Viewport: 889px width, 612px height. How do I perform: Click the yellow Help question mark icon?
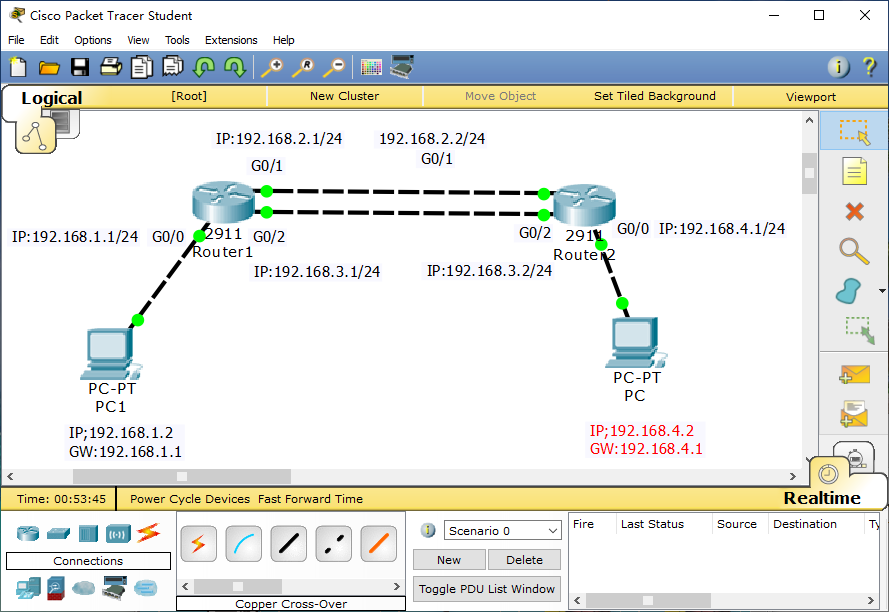point(869,67)
